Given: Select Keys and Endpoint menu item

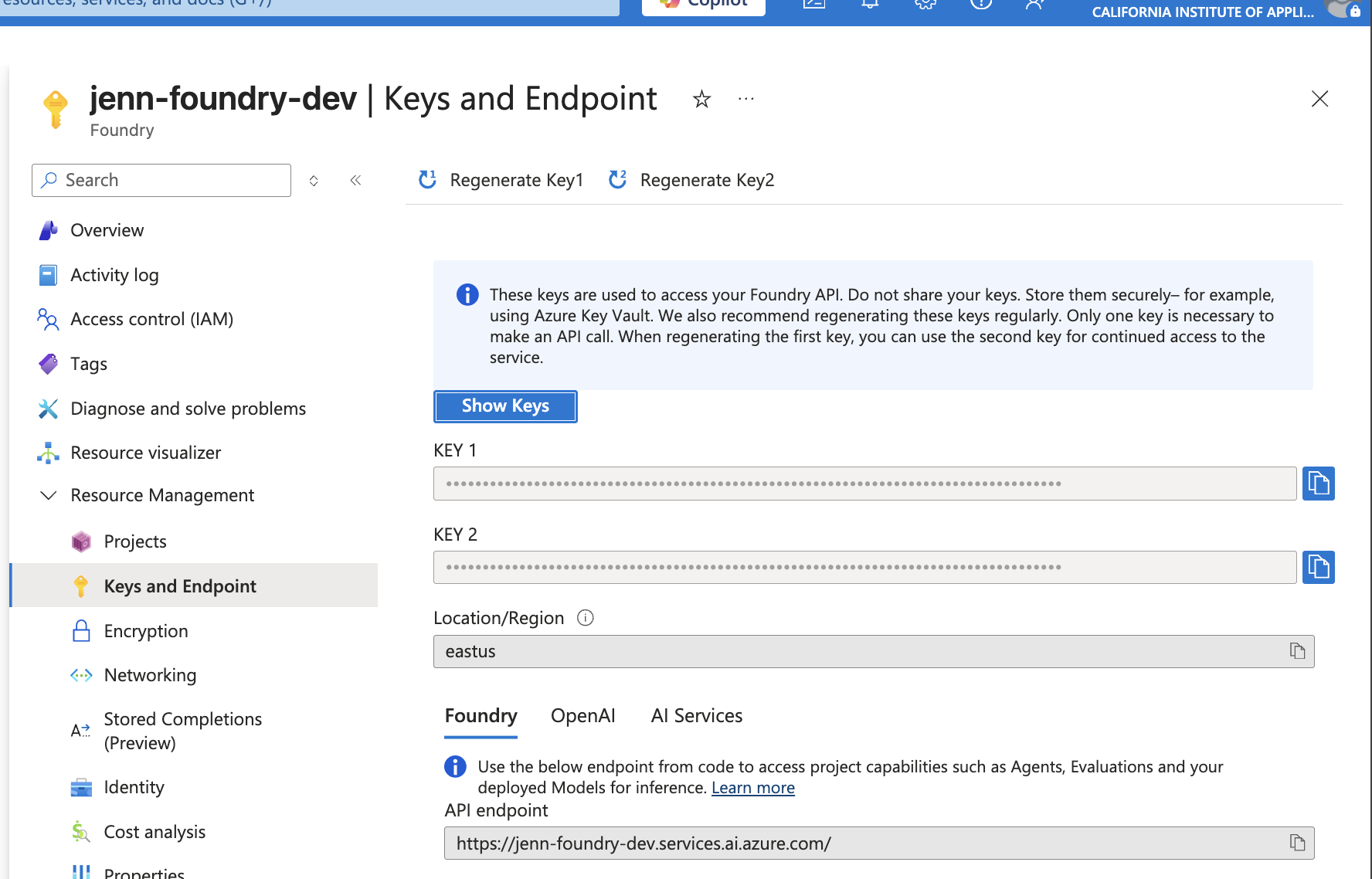Looking at the screenshot, I should (x=193, y=586).
